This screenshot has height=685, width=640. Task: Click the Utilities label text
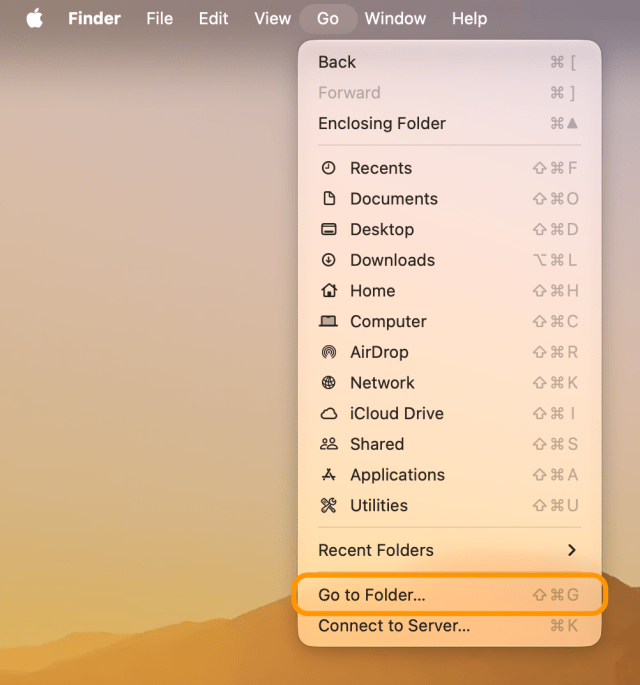(379, 505)
